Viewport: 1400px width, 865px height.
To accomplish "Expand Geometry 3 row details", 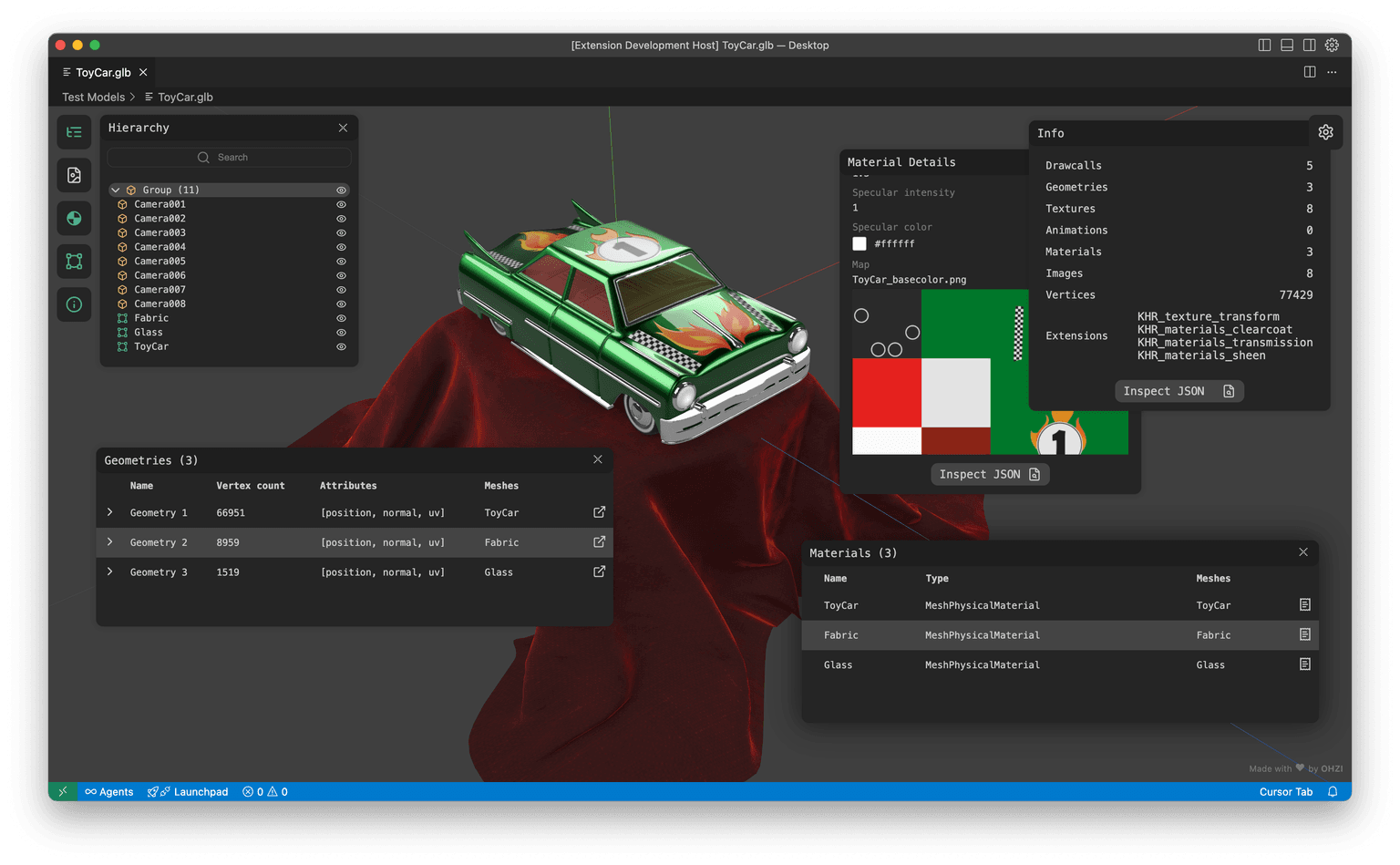I will click(109, 572).
